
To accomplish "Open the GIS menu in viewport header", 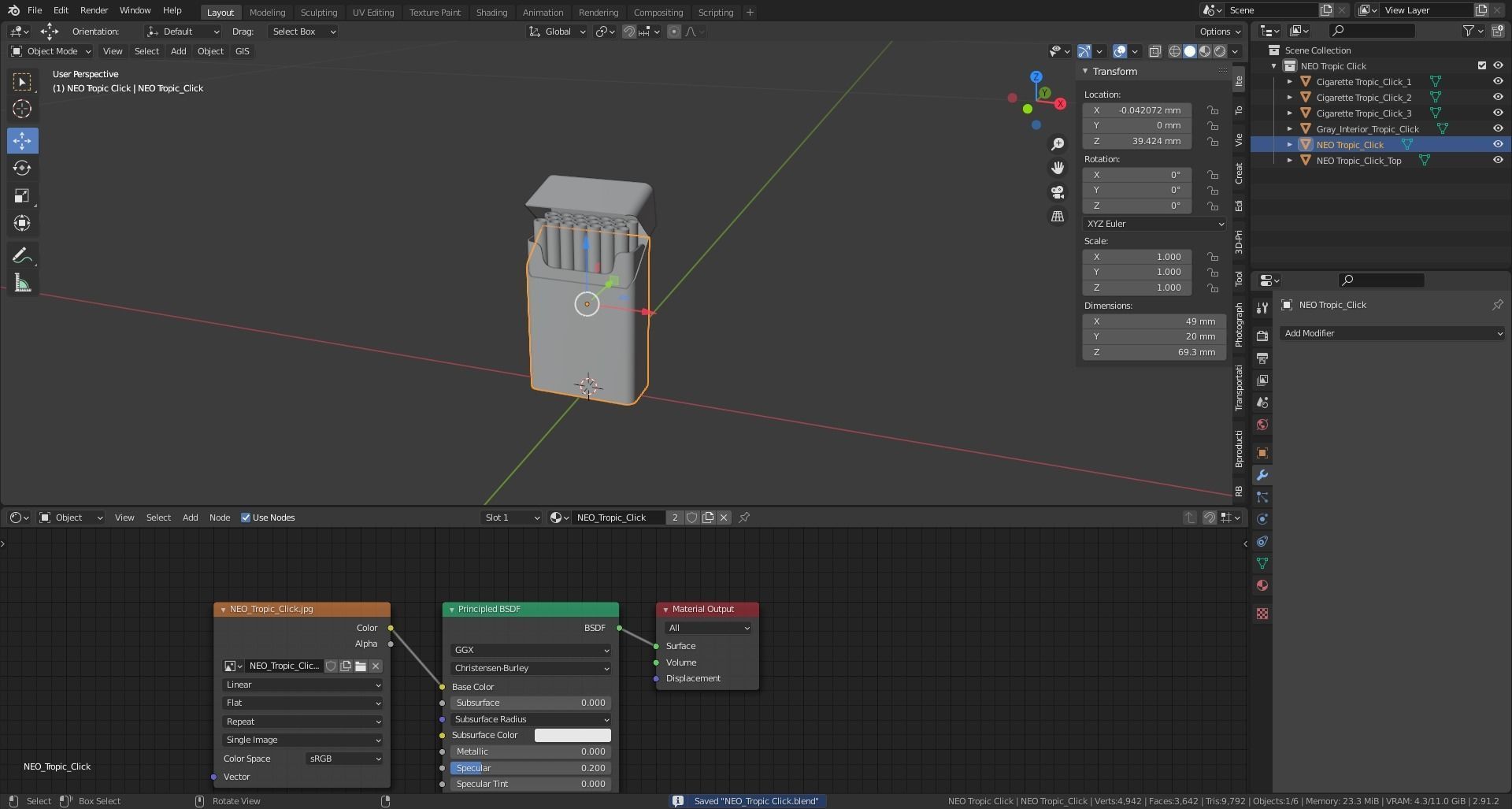I will 242,51.
